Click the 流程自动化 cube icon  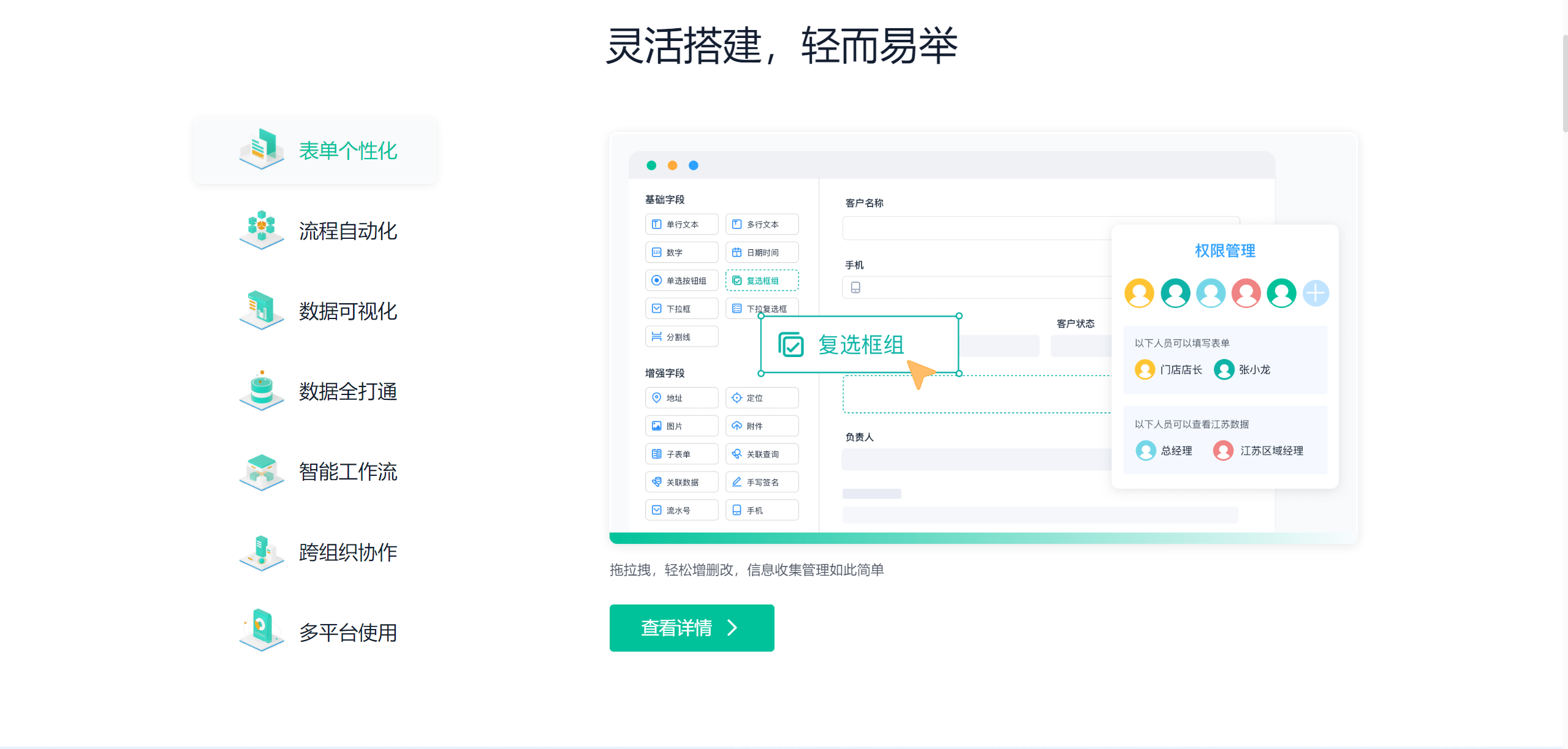(262, 230)
